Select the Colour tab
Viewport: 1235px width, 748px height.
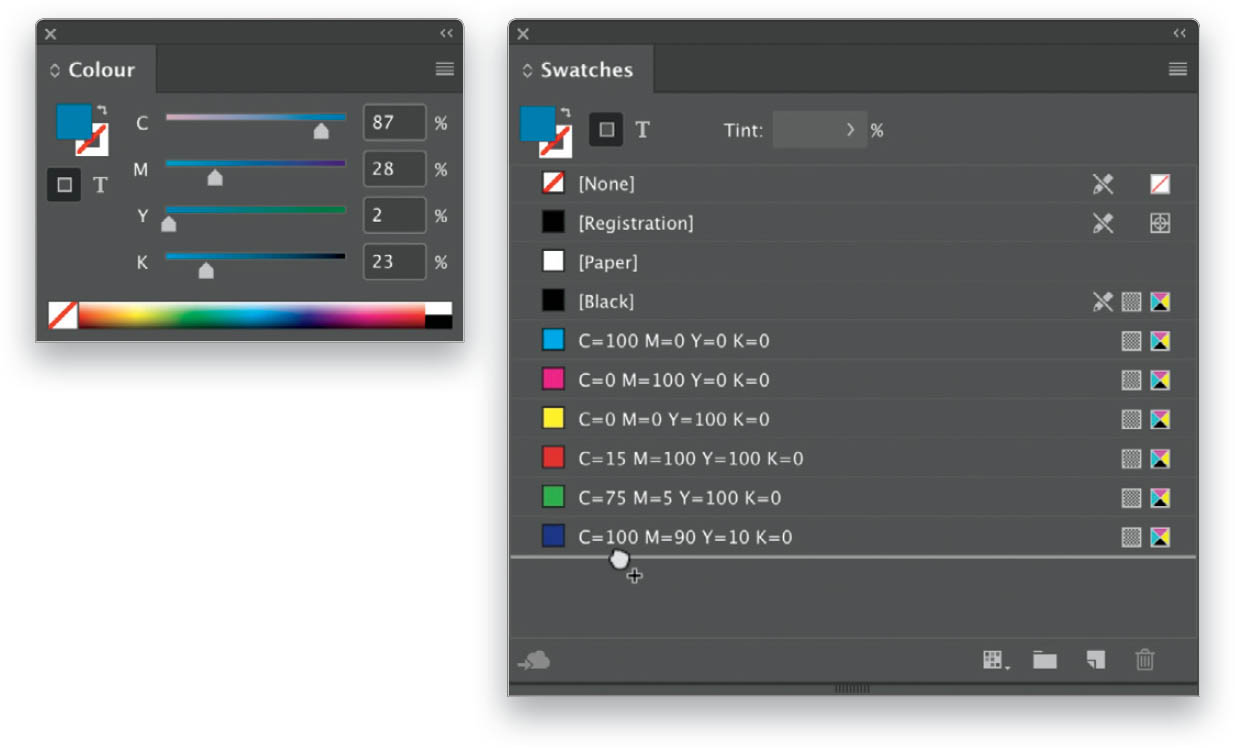coord(95,70)
